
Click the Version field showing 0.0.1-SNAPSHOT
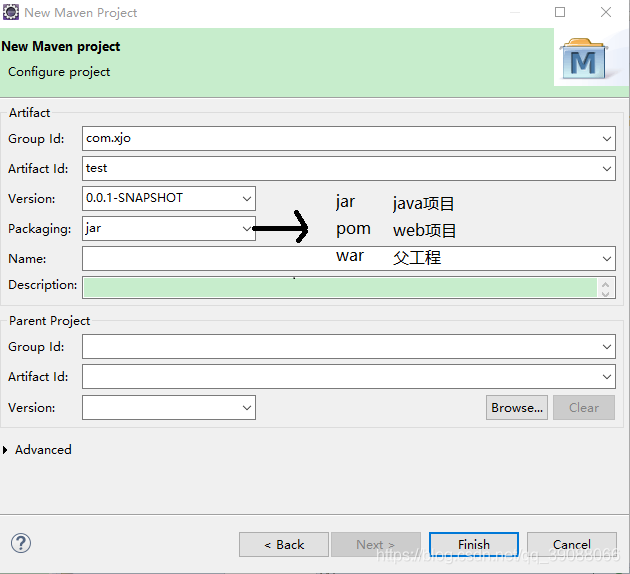(x=169, y=198)
